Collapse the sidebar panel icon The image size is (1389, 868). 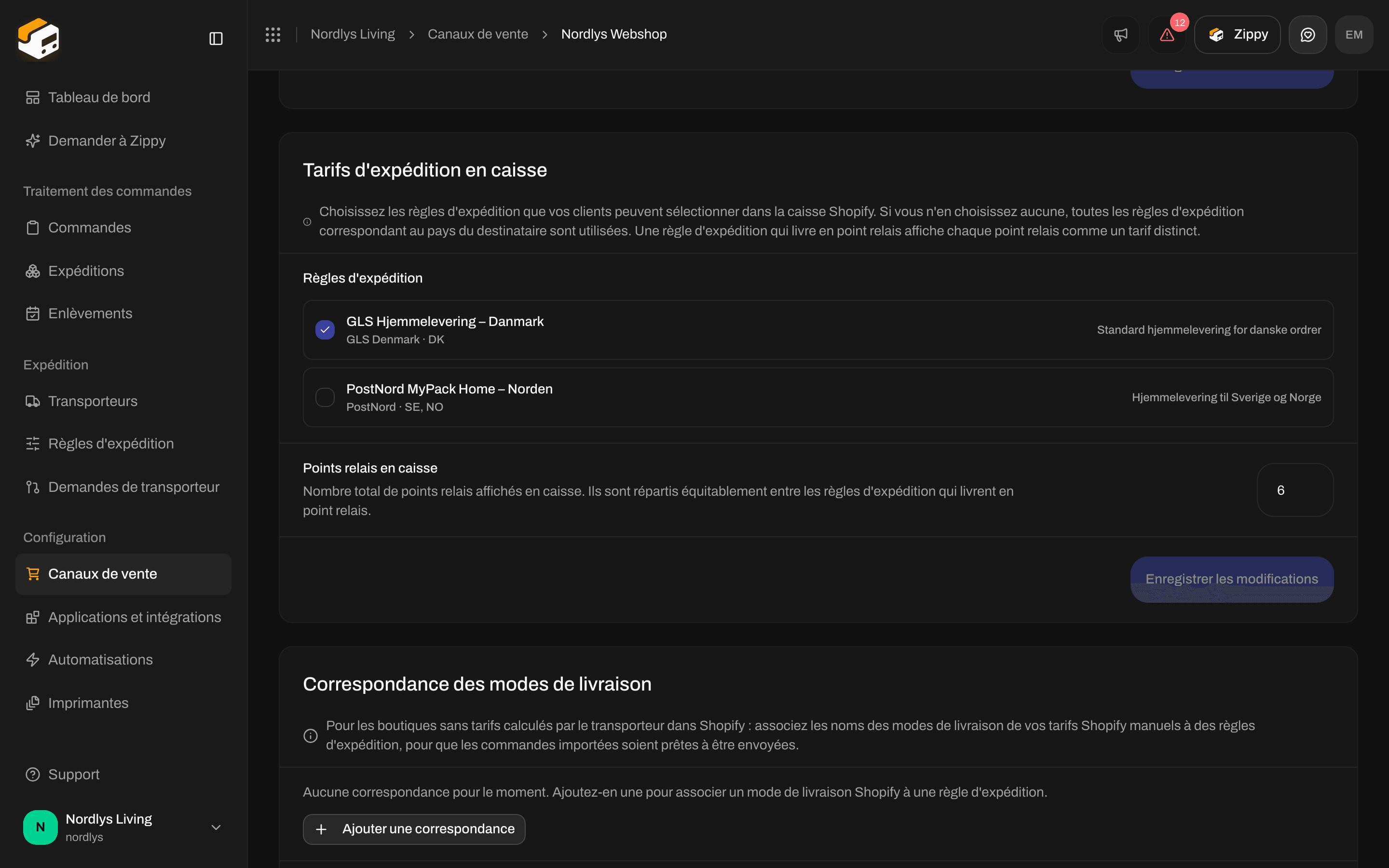[216, 39]
